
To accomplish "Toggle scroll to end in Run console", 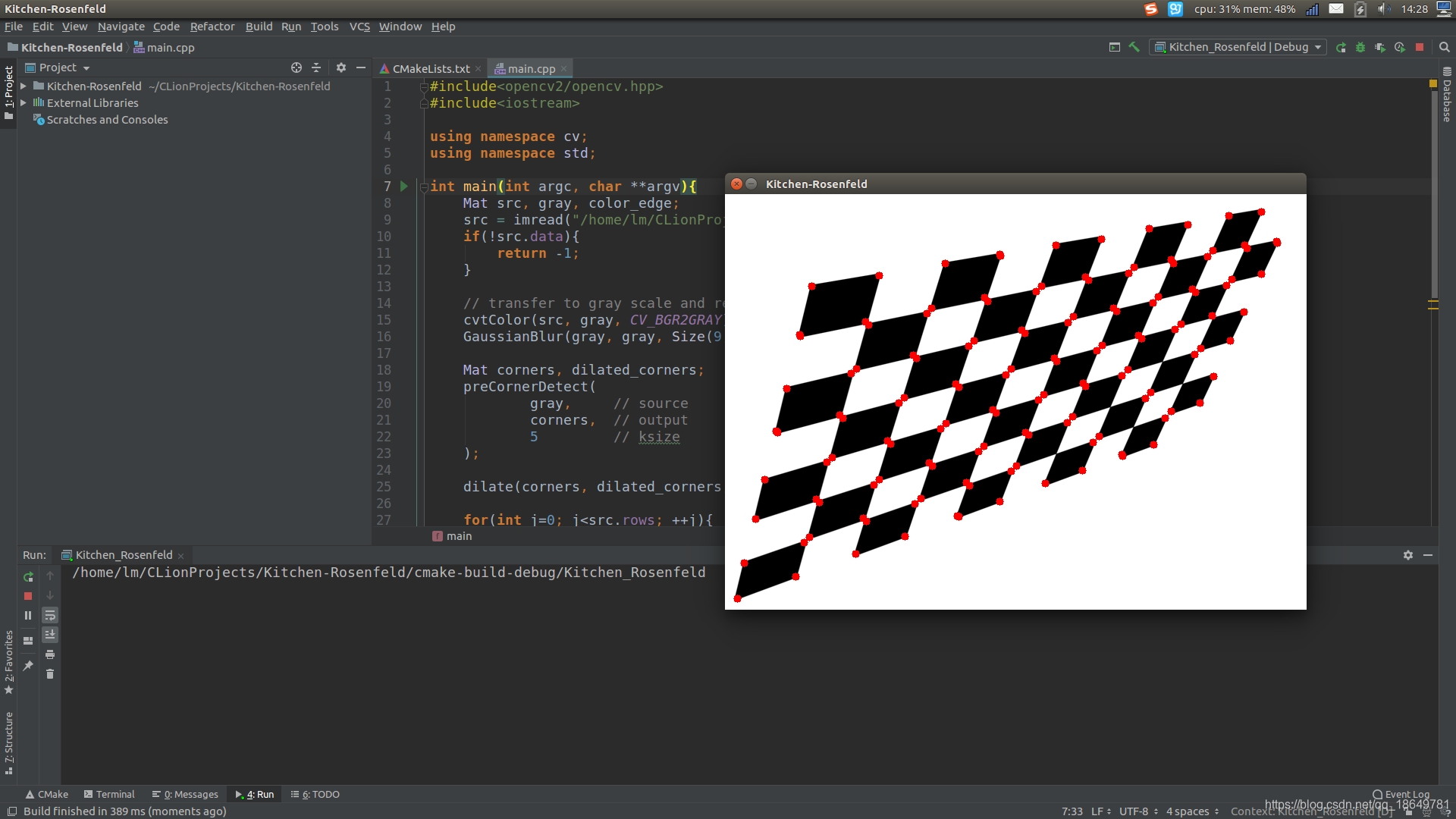I will [x=50, y=635].
